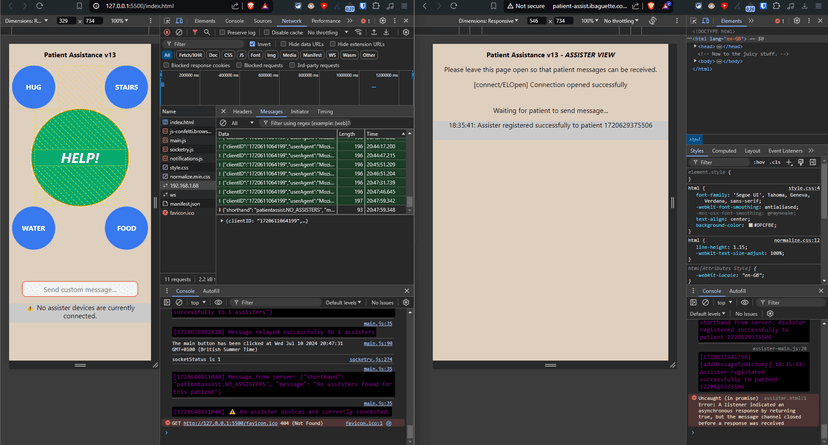Image resolution: width=828 pixels, height=445 pixels.
Task: Focus the Send custom message field
Action: pos(80,289)
